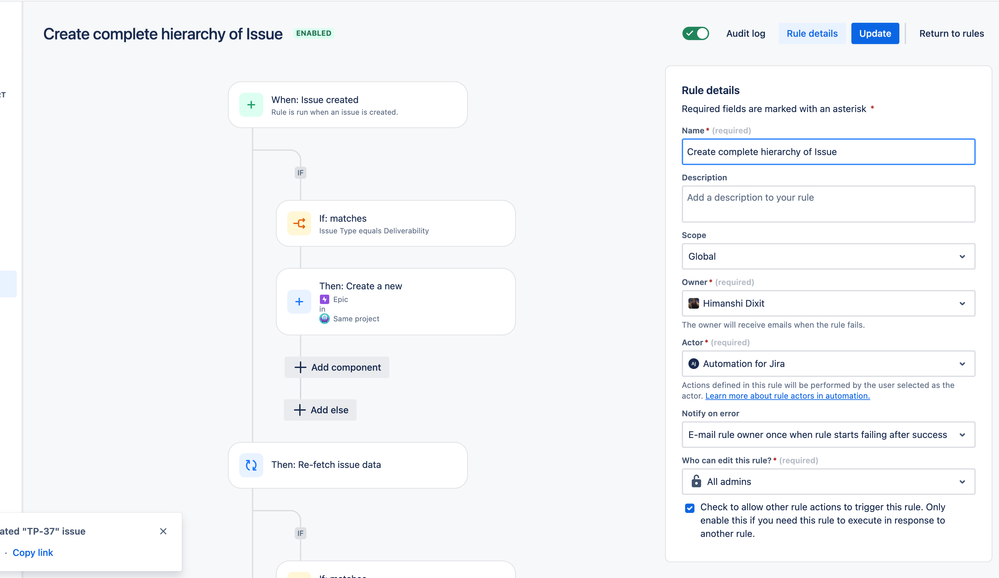Select the Then: Create a new Epic card
Screen dimensions: 999x578
point(396,301)
